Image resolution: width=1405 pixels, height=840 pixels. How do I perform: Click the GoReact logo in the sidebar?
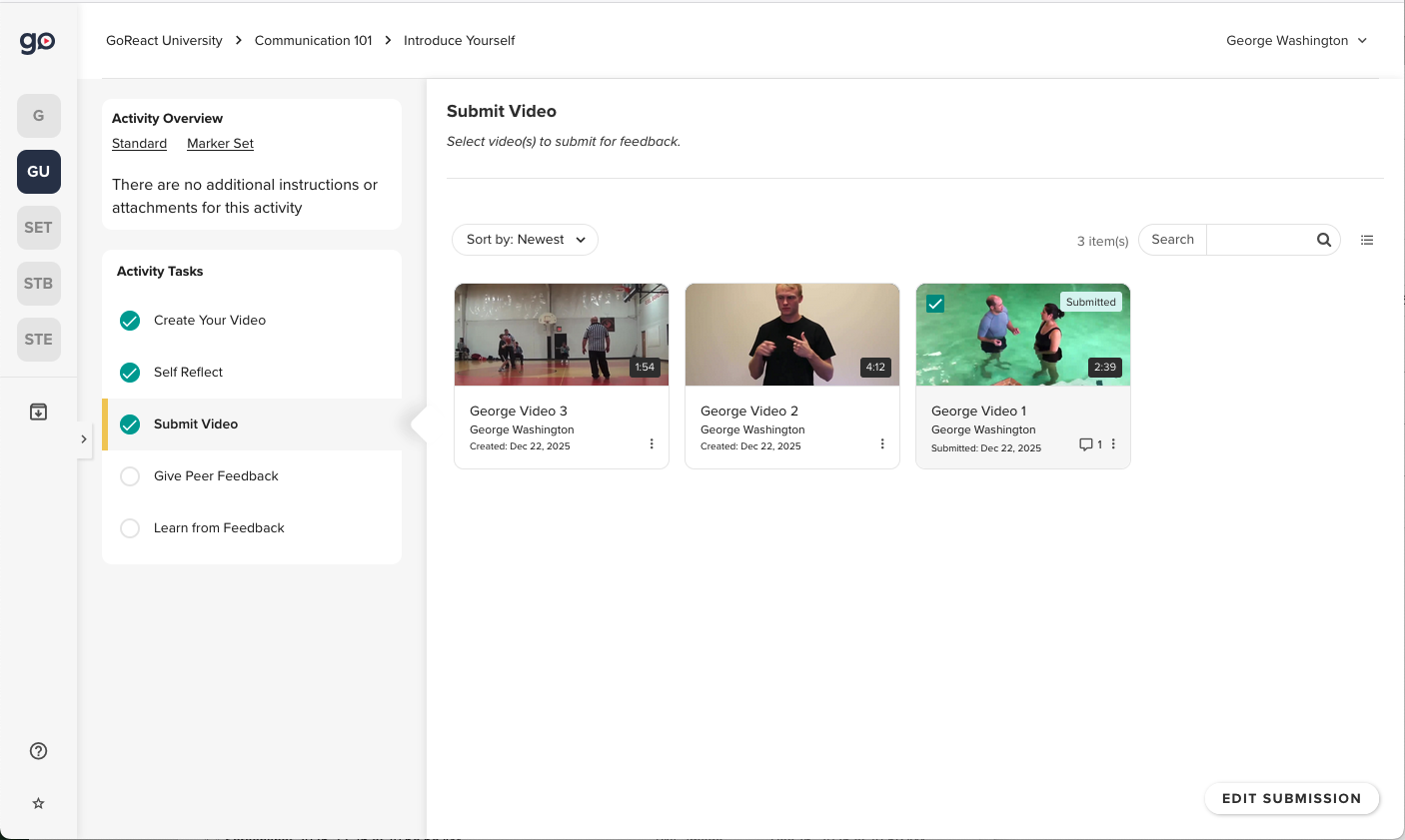(x=37, y=42)
